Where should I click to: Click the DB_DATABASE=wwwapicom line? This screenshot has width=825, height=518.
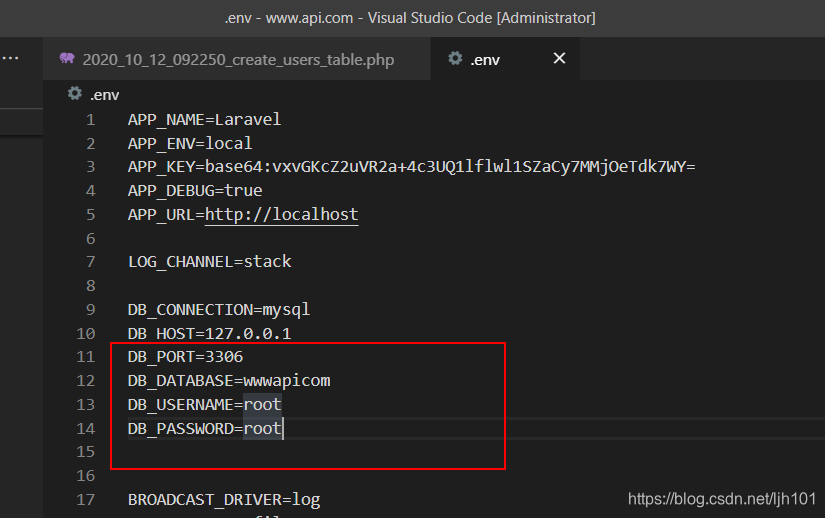229,381
